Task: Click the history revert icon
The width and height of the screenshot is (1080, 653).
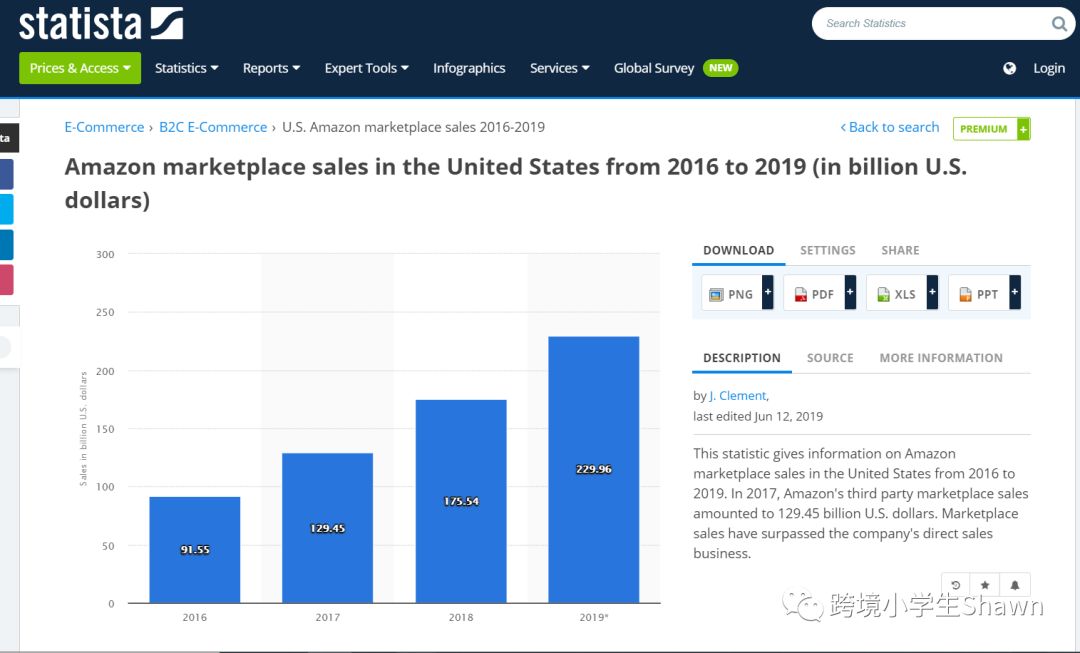Action: (x=957, y=585)
